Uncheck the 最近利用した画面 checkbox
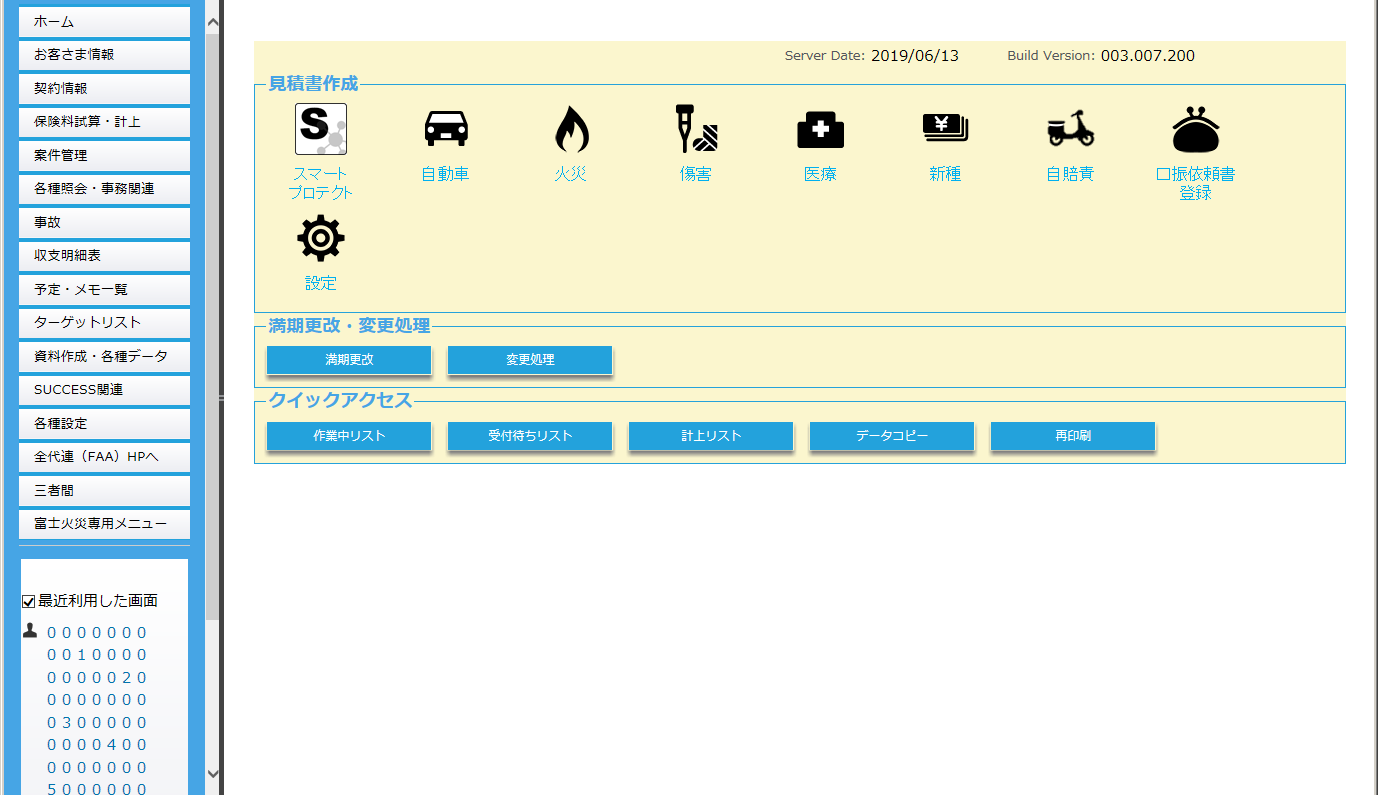 coord(29,602)
